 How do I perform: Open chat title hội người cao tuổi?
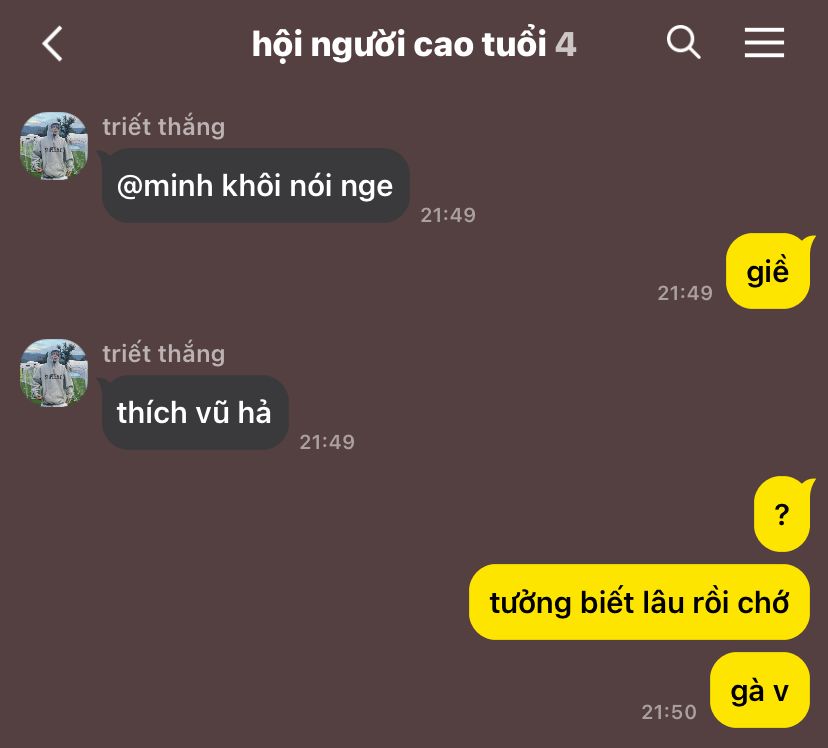[399, 44]
